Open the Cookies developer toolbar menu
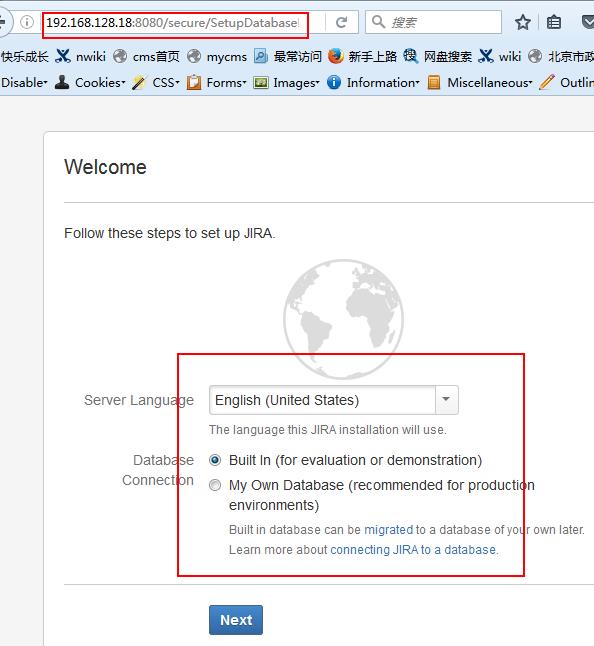The height and width of the screenshot is (646, 594). coord(90,83)
